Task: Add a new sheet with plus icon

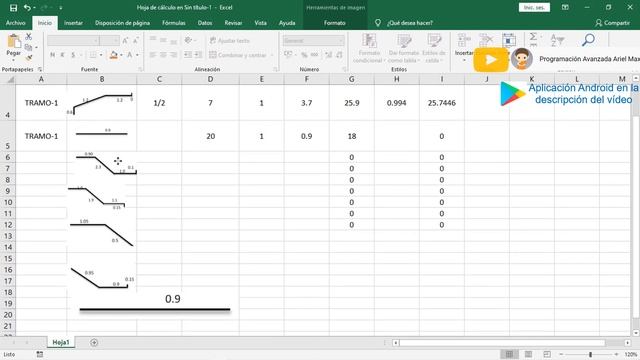Action: click(x=94, y=342)
